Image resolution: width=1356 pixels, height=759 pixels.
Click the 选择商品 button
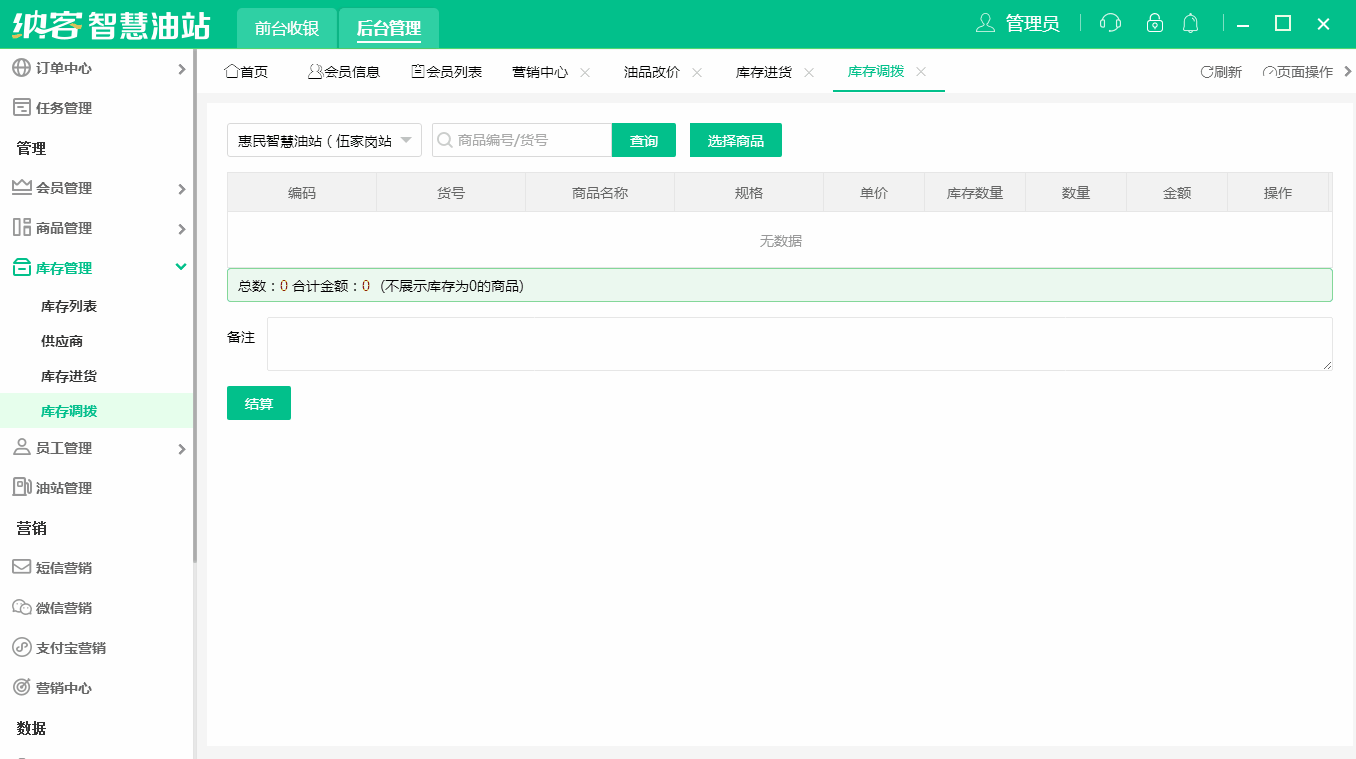click(x=735, y=140)
